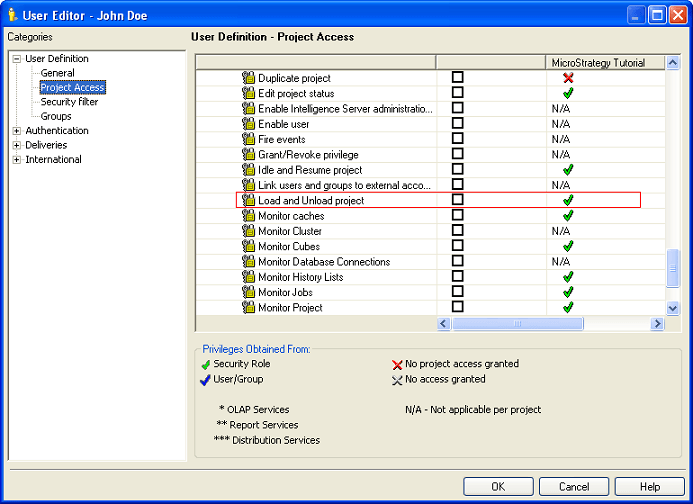Click the red X status for Duplicate project
Screen dimensions: 693x504
pos(568,78)
